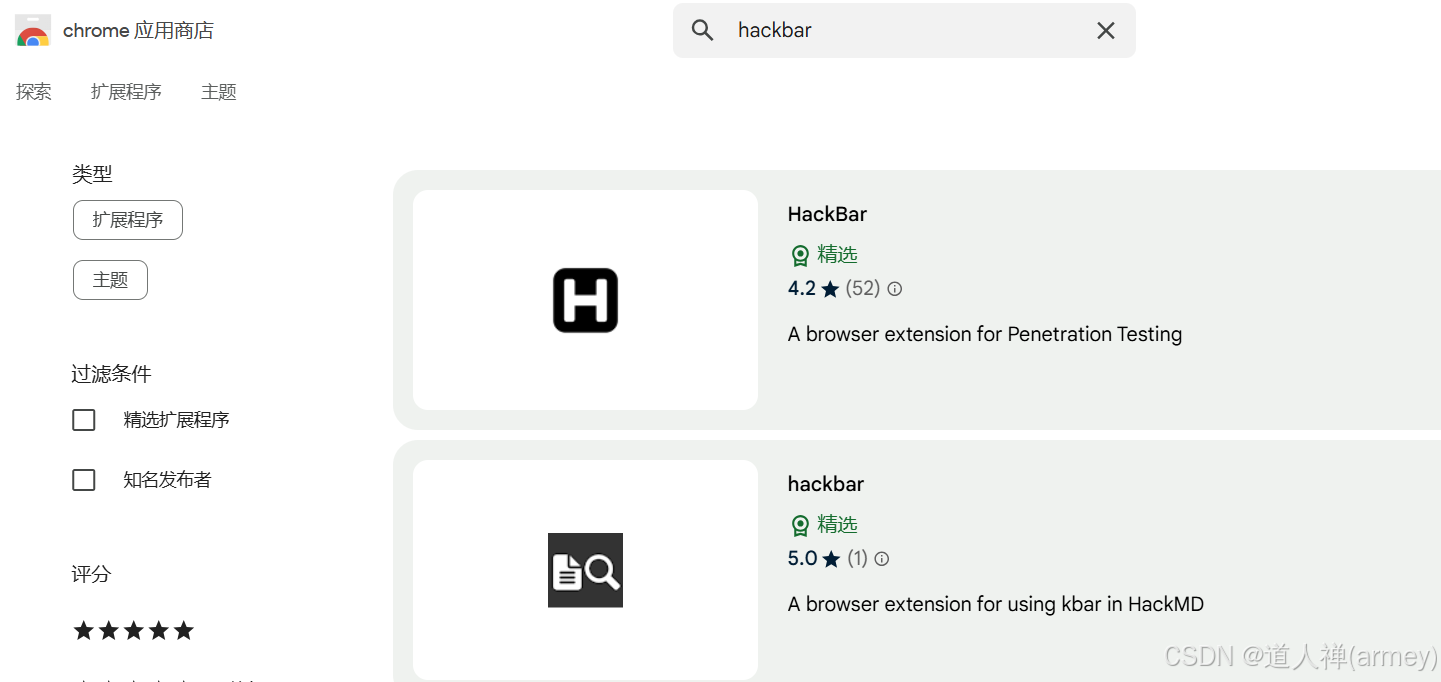Viewport: 1441px width, 682px height.
Task: Open rating info icon next to (52)
Action: (895, 289)
